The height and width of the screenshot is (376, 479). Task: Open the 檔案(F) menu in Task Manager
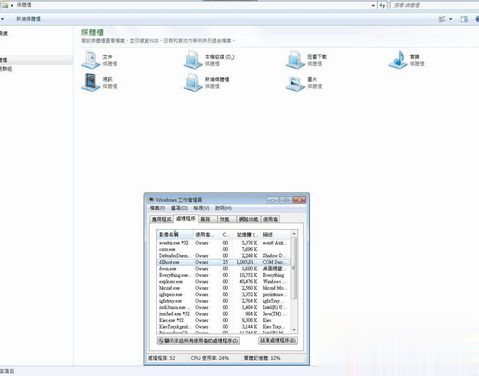(x=157, y=208)
